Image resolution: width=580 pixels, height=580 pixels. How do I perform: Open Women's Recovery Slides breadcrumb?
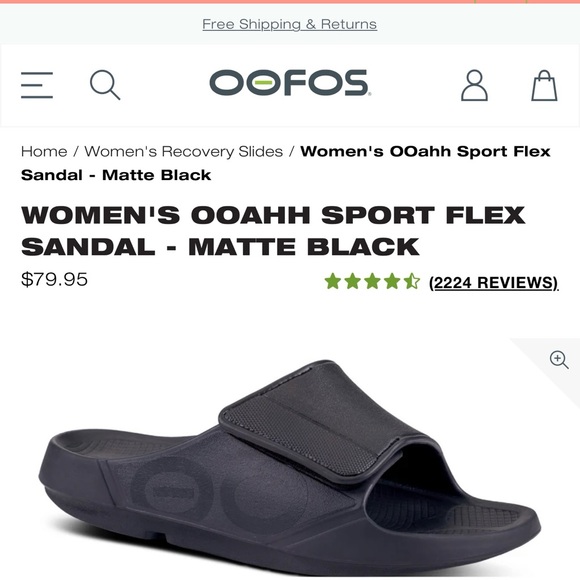183,152
